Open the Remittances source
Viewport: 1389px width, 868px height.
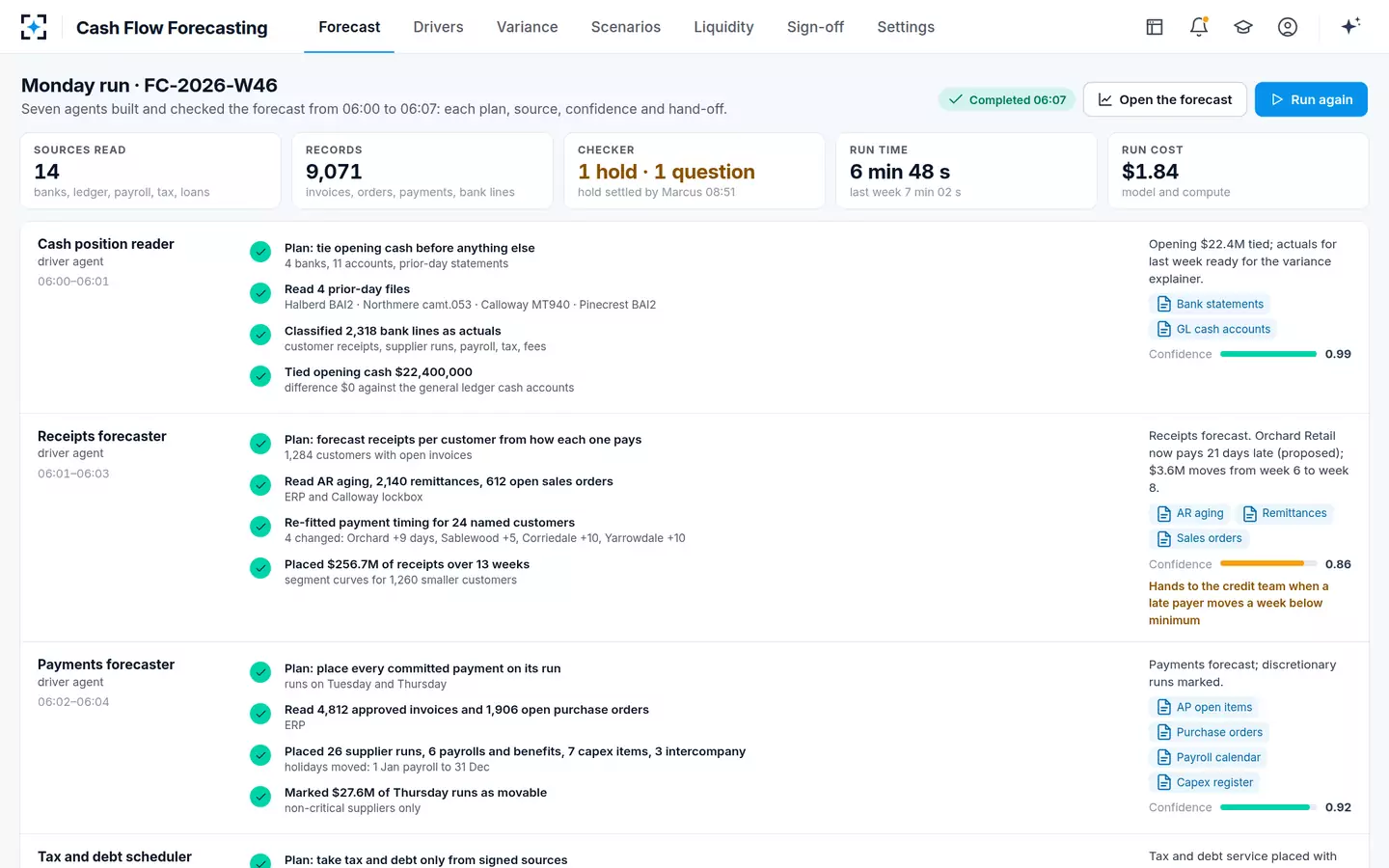(1285, 513)
